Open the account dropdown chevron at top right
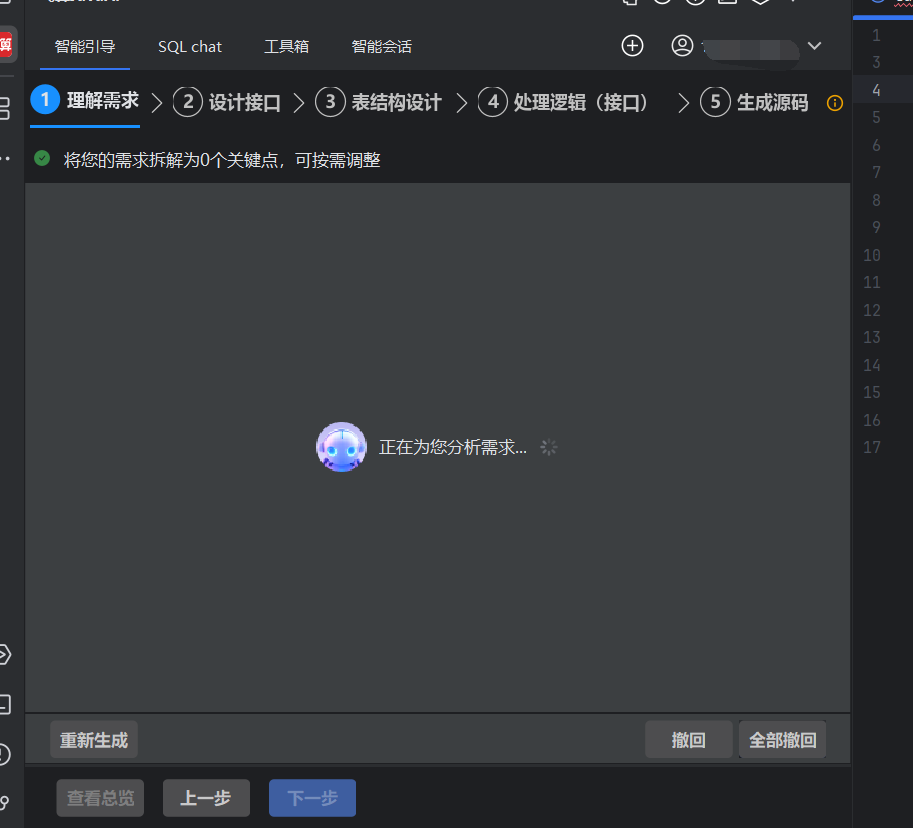The width and height of the screenshot is (913, 828). (x=814, y=45)
